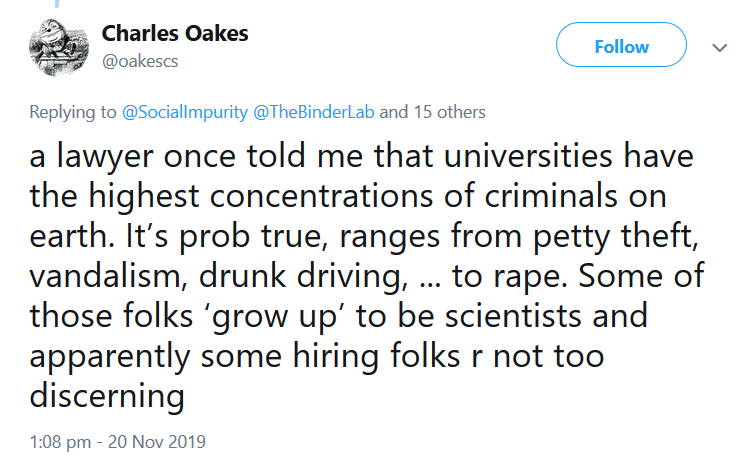
Task: Click '20 Nov 2019' date text
Action: click(x=162, y=440)
